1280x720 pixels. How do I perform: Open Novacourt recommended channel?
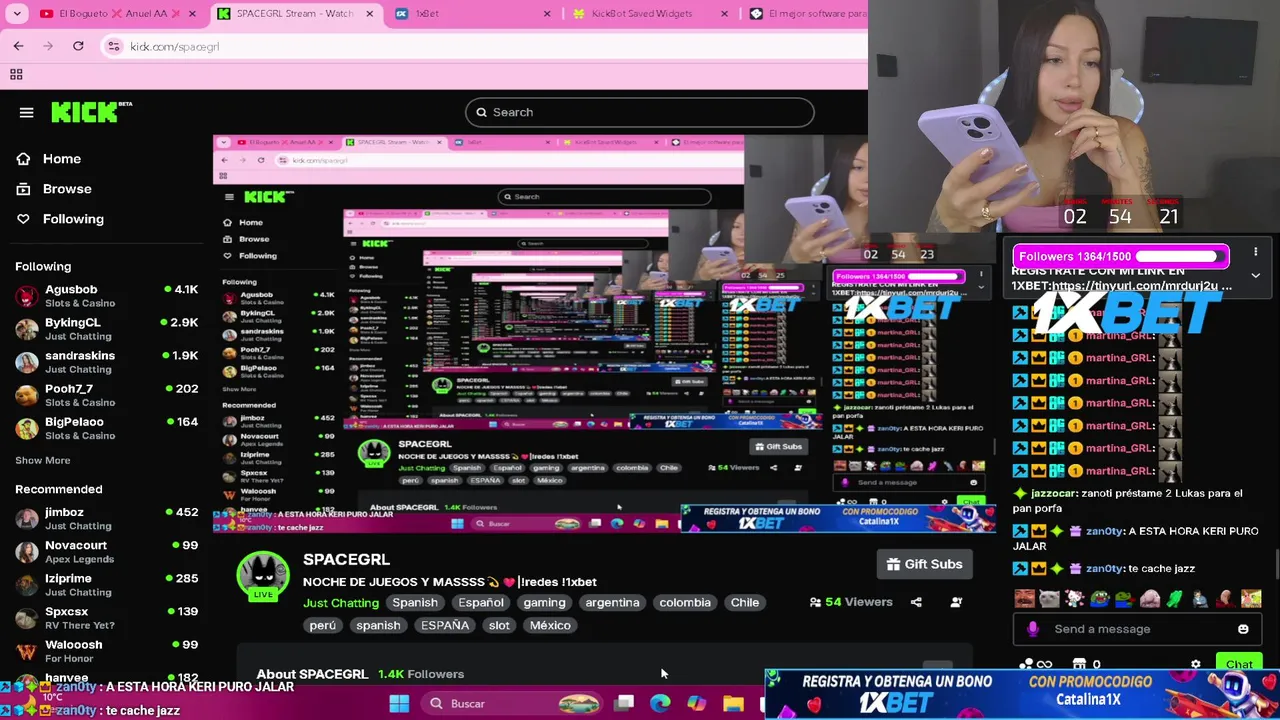[107, 551]
